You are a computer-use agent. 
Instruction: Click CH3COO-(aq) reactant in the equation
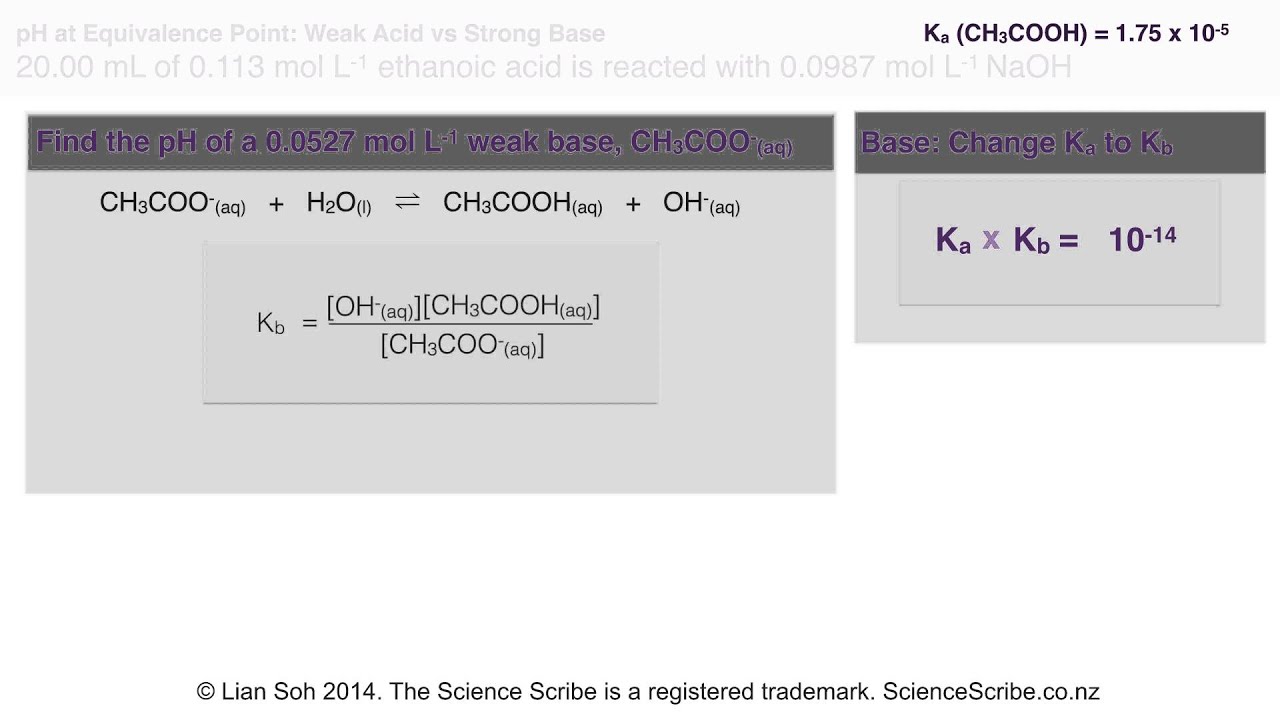click(172, 204)
